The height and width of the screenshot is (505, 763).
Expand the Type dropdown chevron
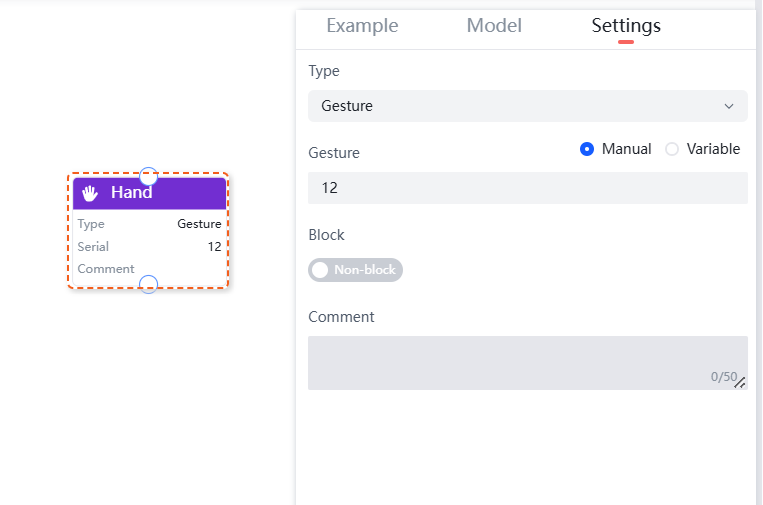tap(728, 106)
